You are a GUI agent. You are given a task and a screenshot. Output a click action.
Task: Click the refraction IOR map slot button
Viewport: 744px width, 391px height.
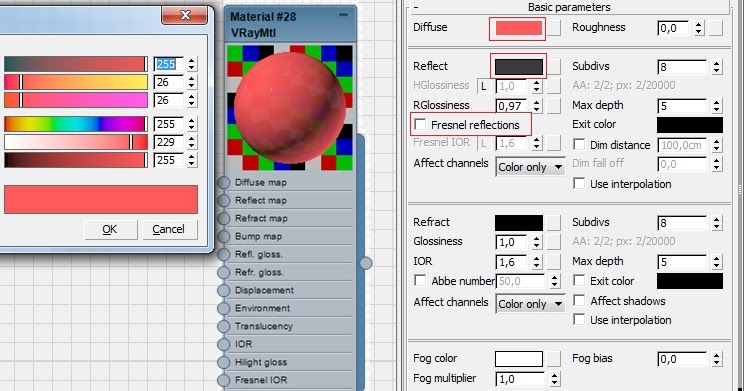[554, 262]
